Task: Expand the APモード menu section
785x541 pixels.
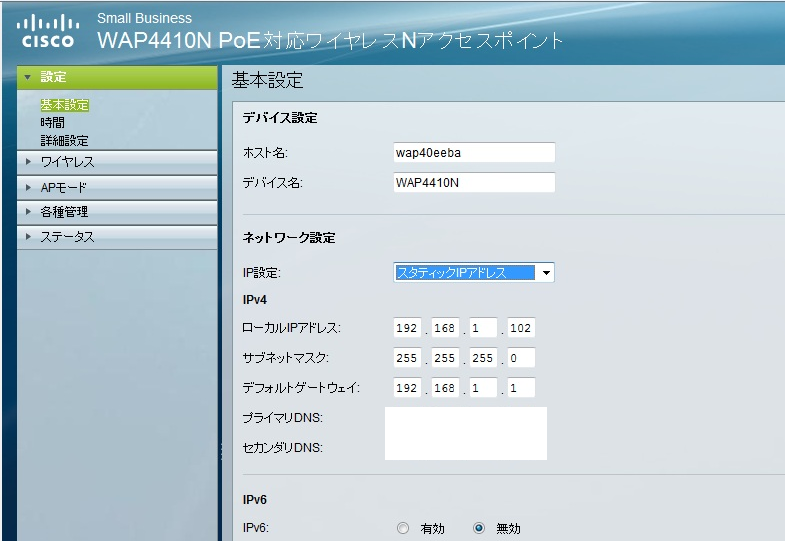Action: tap(117, 188)
